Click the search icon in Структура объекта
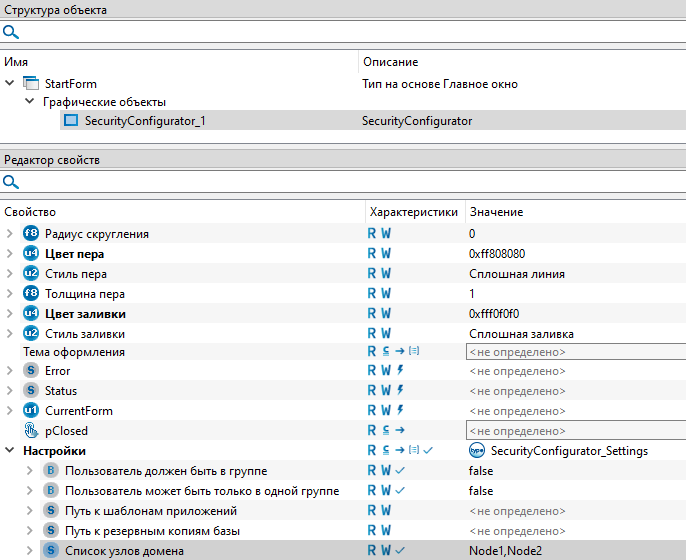This screenshot has height=560, width=686. point(10,32)
